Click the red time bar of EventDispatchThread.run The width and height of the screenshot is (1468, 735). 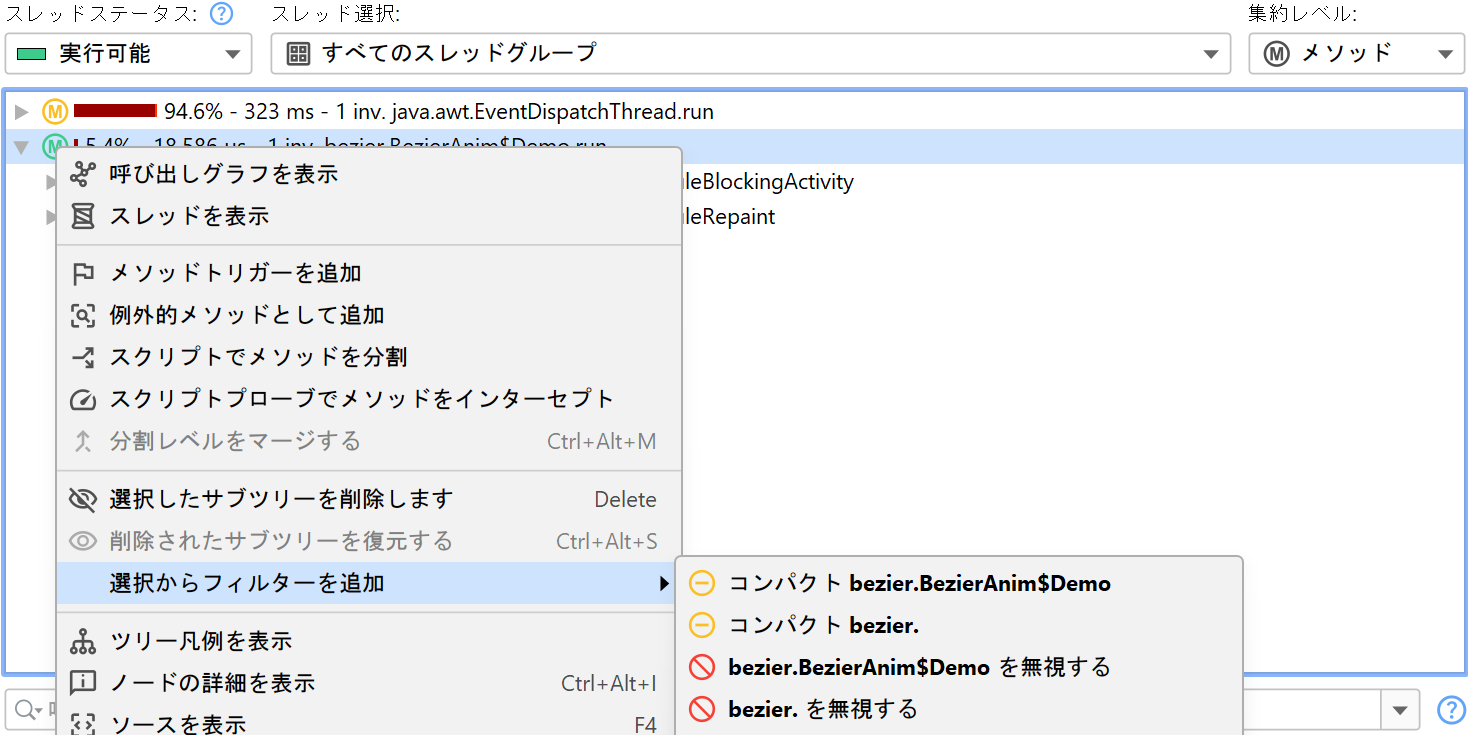point(115,111)
